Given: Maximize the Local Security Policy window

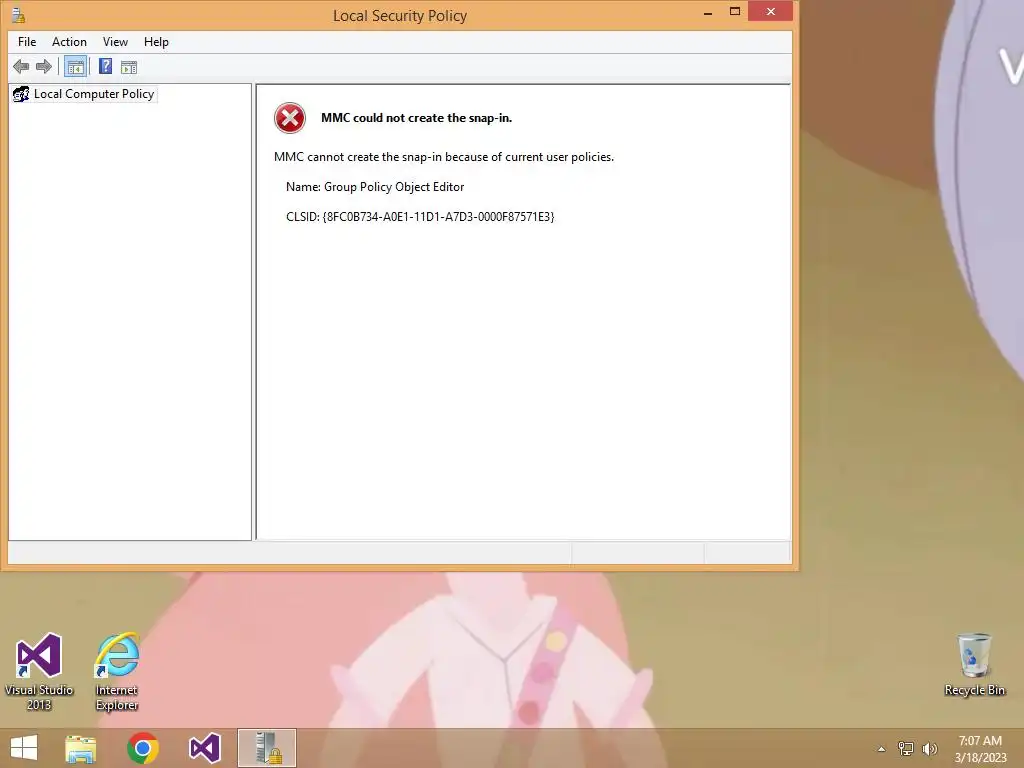Looking at the screenshot, I should [735, 12].
